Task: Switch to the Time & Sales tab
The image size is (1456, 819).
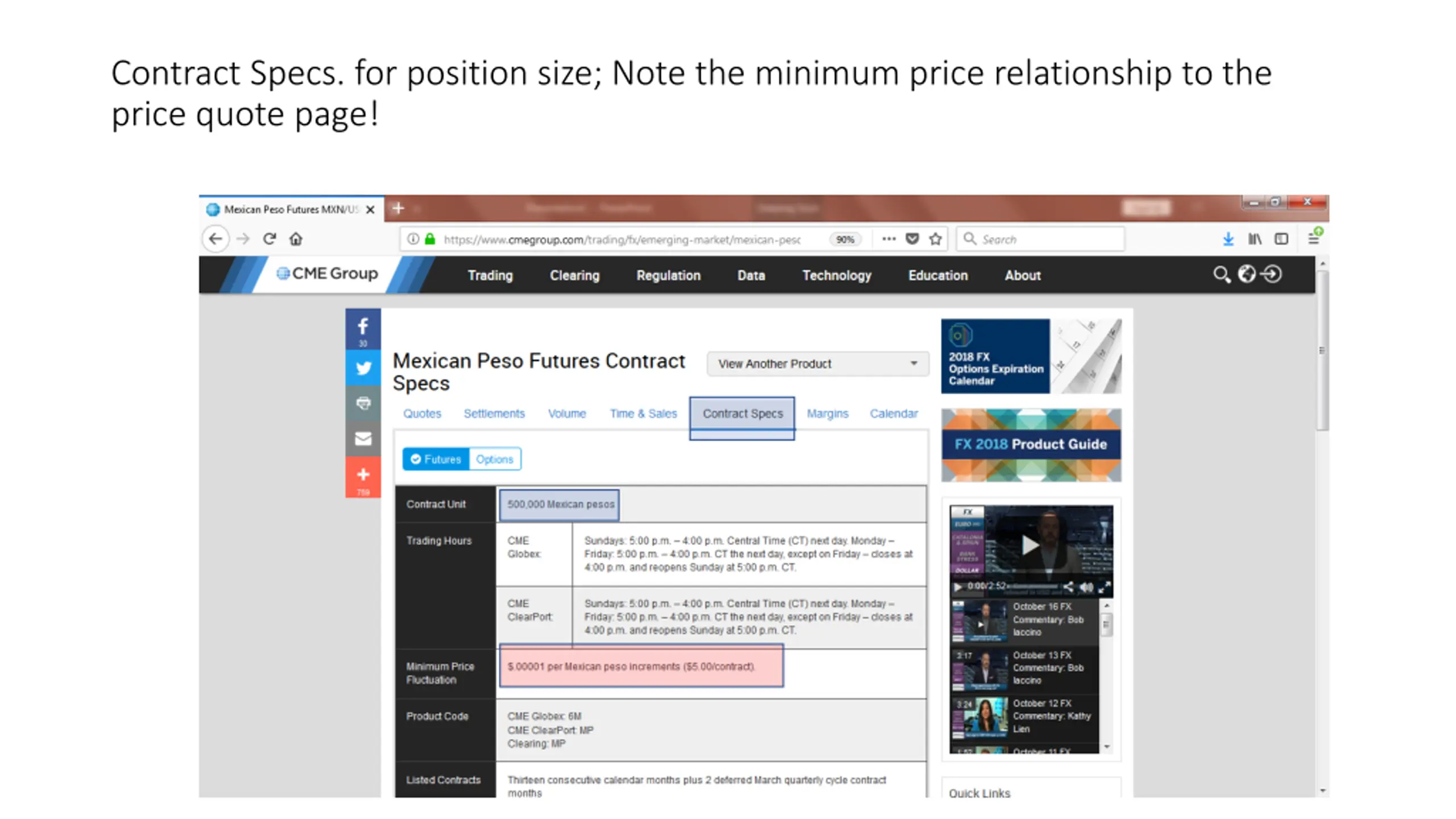Action: click(x=643, y=413)
